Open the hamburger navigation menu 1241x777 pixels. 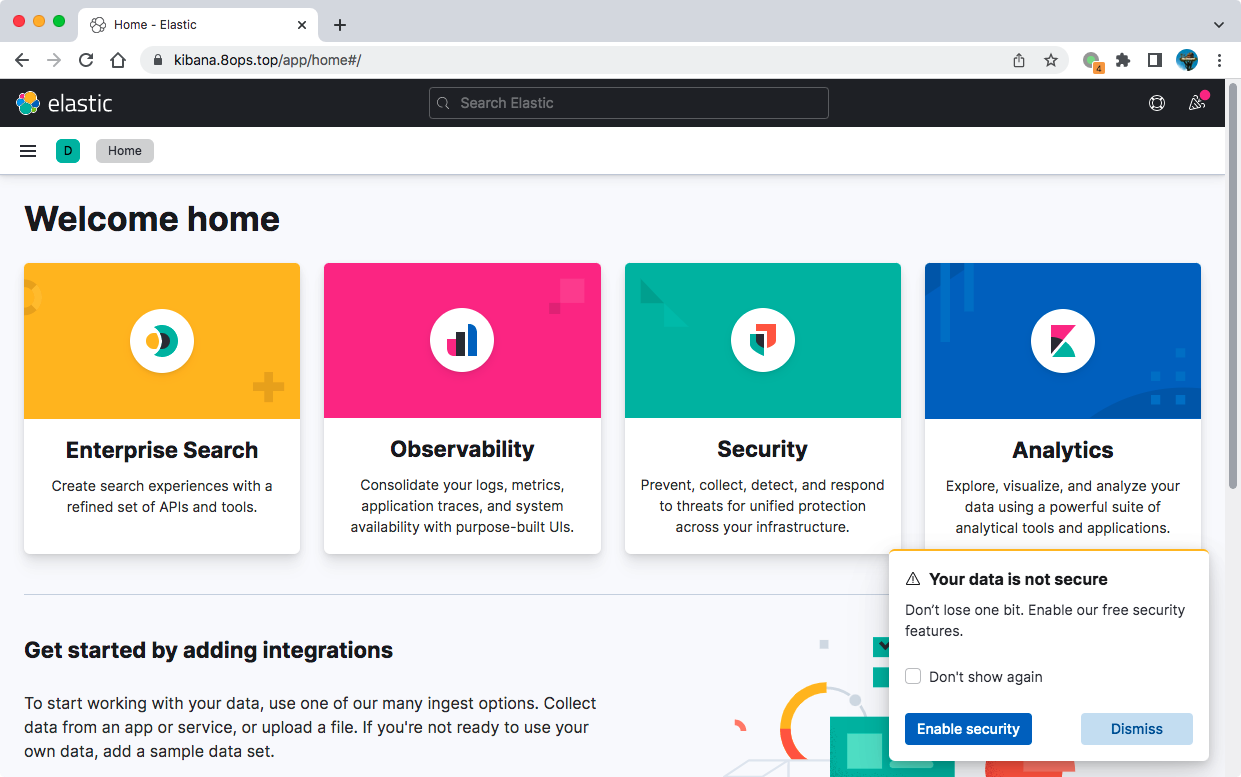[28, 151]
